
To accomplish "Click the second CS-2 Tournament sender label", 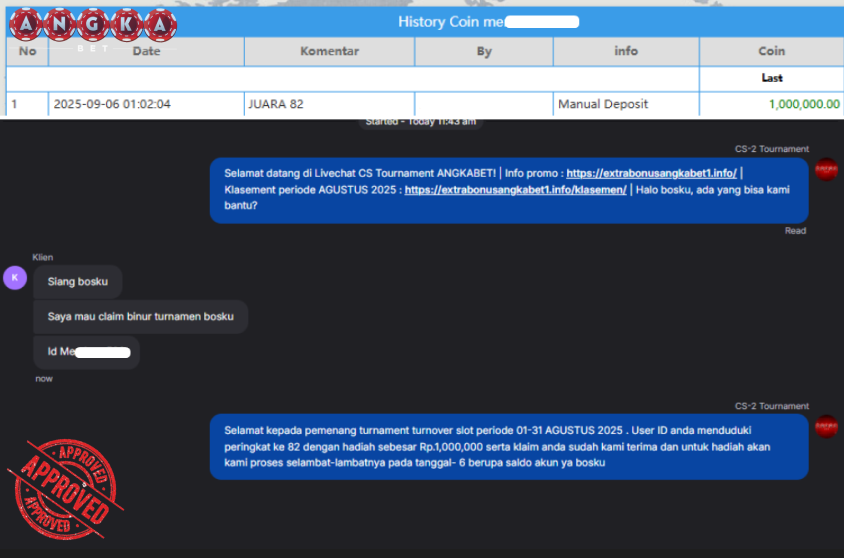I will tap(772, 406).
